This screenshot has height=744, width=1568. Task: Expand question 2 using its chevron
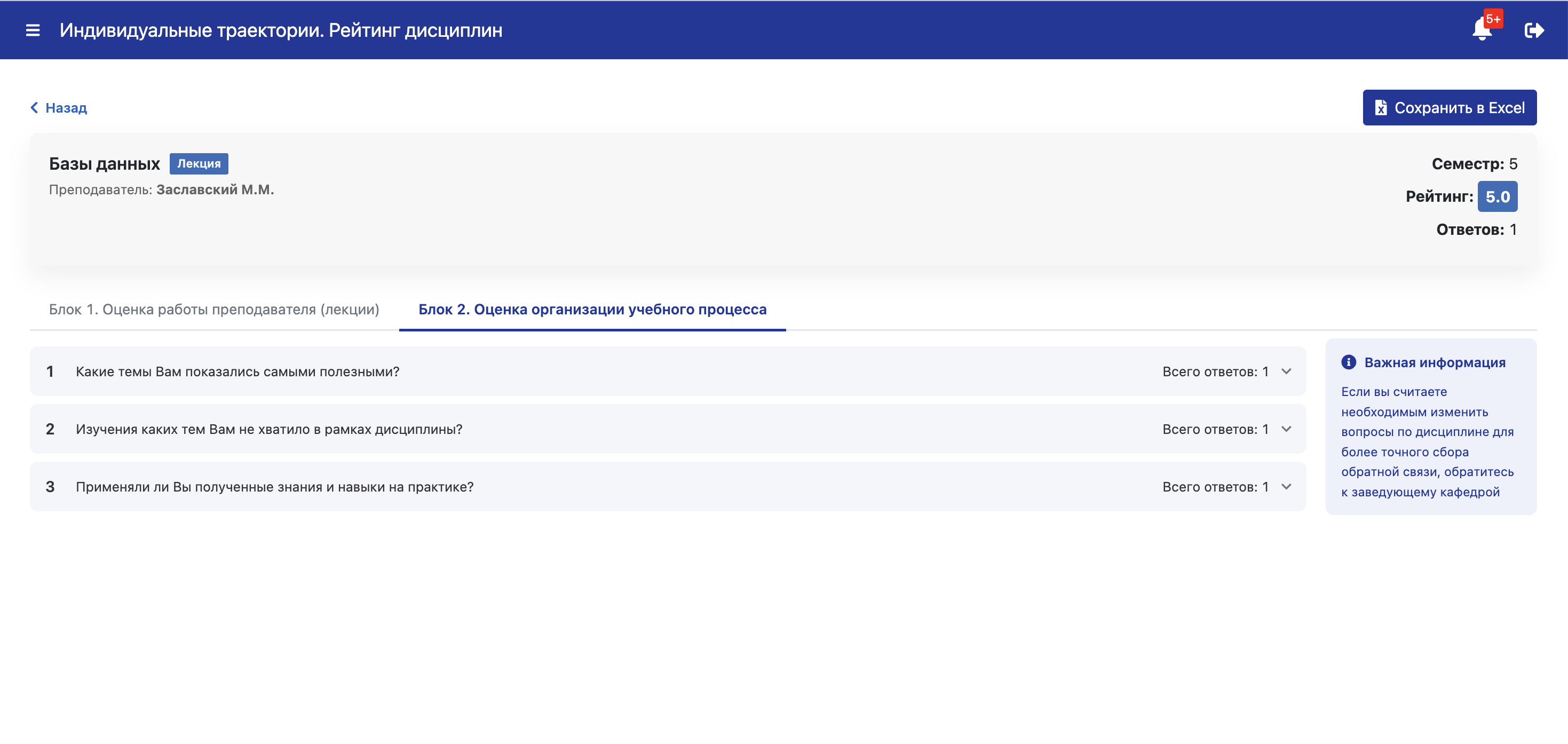[x=1286, y=429]
